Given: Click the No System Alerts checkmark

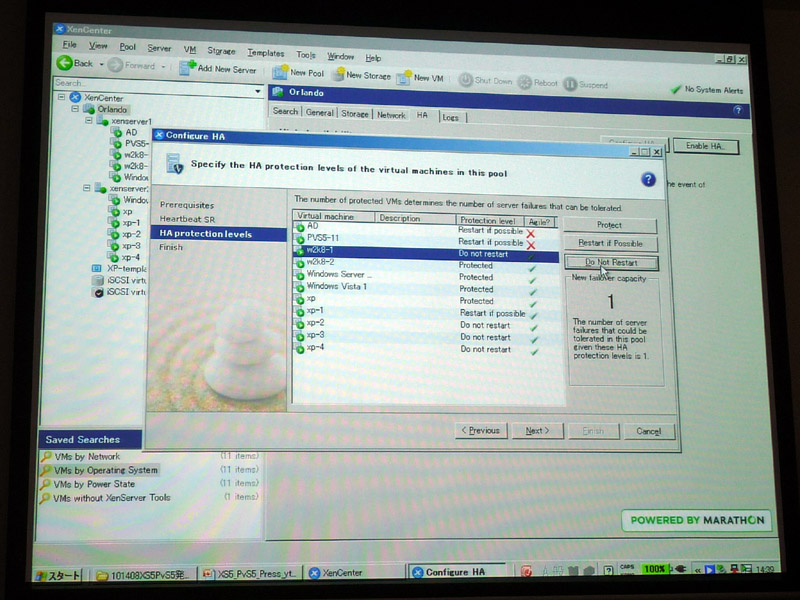Looking at the screenshot, I should (x=676, y=89).
